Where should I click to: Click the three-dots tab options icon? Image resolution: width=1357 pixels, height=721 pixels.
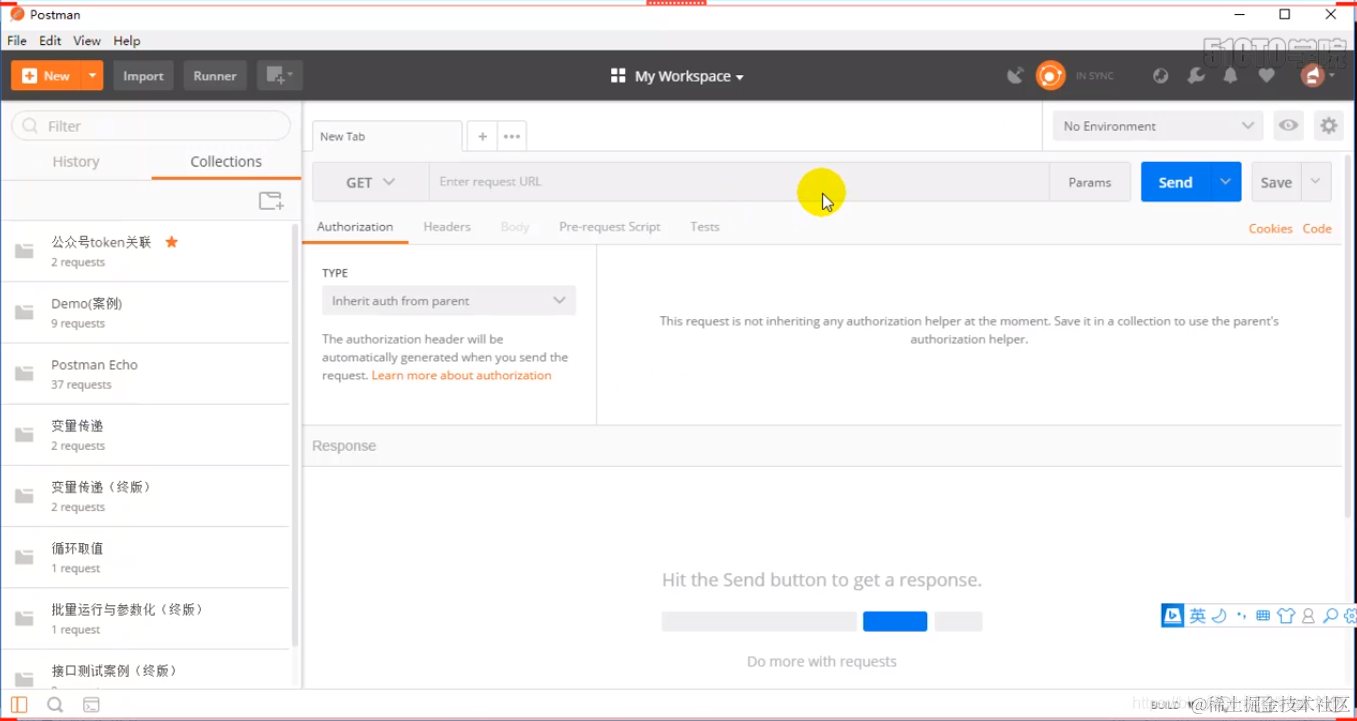point(512,136)
